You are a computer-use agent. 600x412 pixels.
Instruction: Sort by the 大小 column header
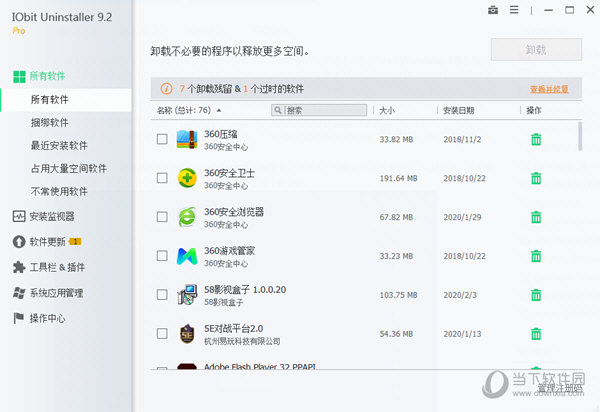coord(387,111)
